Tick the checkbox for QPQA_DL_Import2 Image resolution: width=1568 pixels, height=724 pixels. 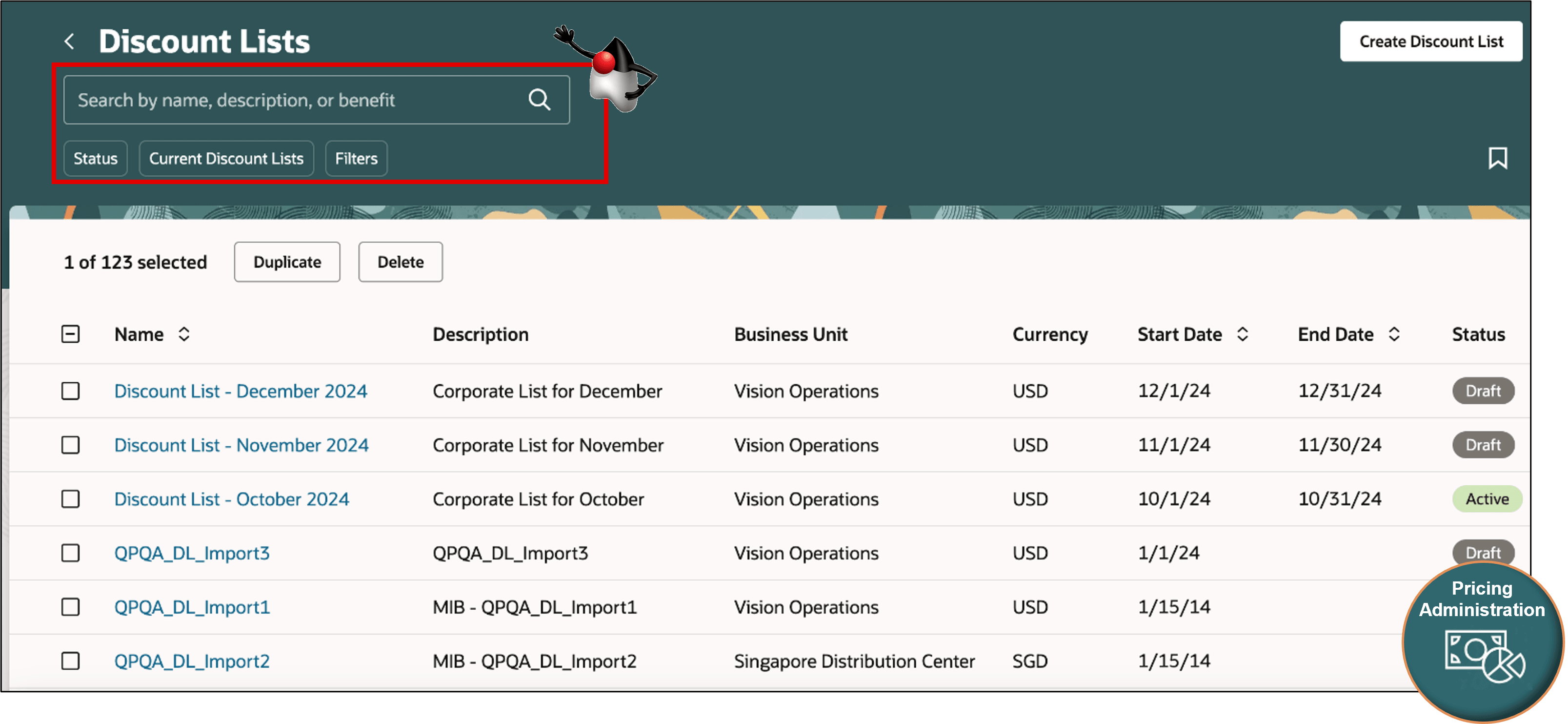pos(71,661)
